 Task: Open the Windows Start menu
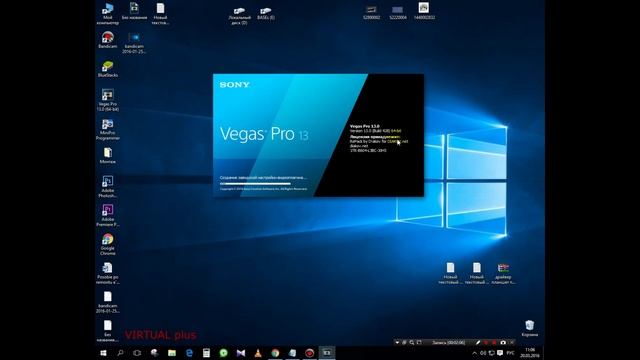click(x=103, y=353)
